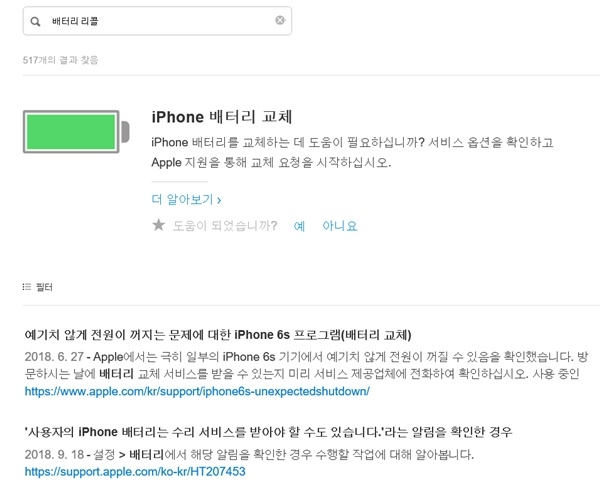Image resolution: width=600 pixels, height=493 pixels.
Task: Click in the search field containing 배터리 리콜
Action: point(157,21)
